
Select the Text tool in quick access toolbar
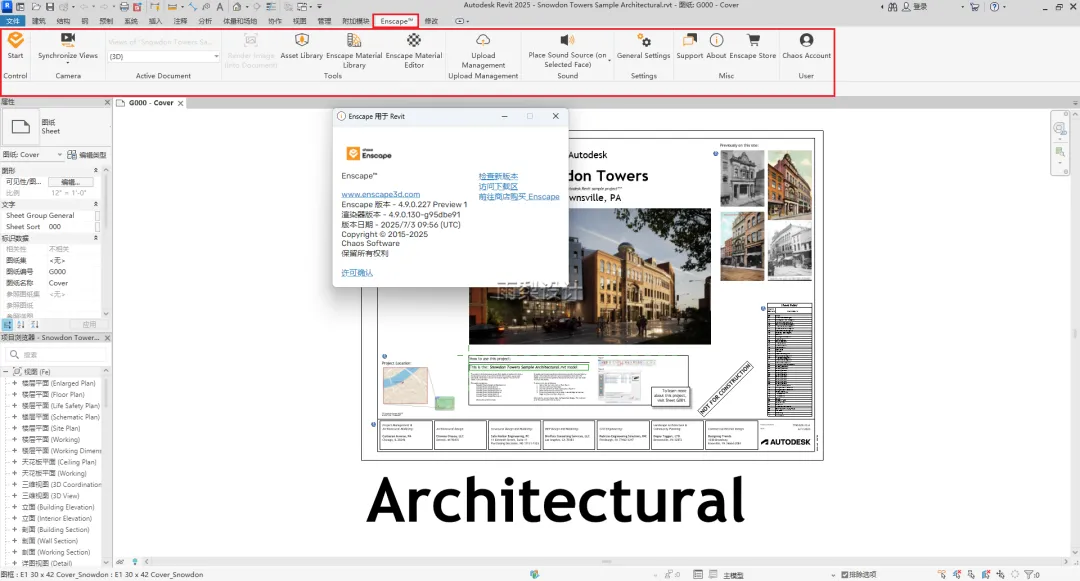click(x=220, y=6)
